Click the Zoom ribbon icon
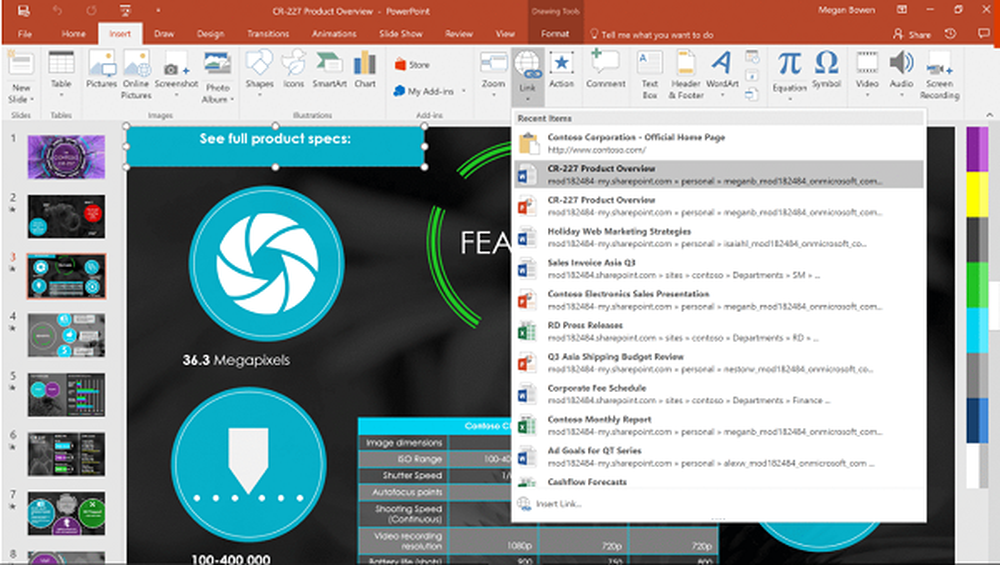Screen dimensions: 1000x565 (493, 64)
